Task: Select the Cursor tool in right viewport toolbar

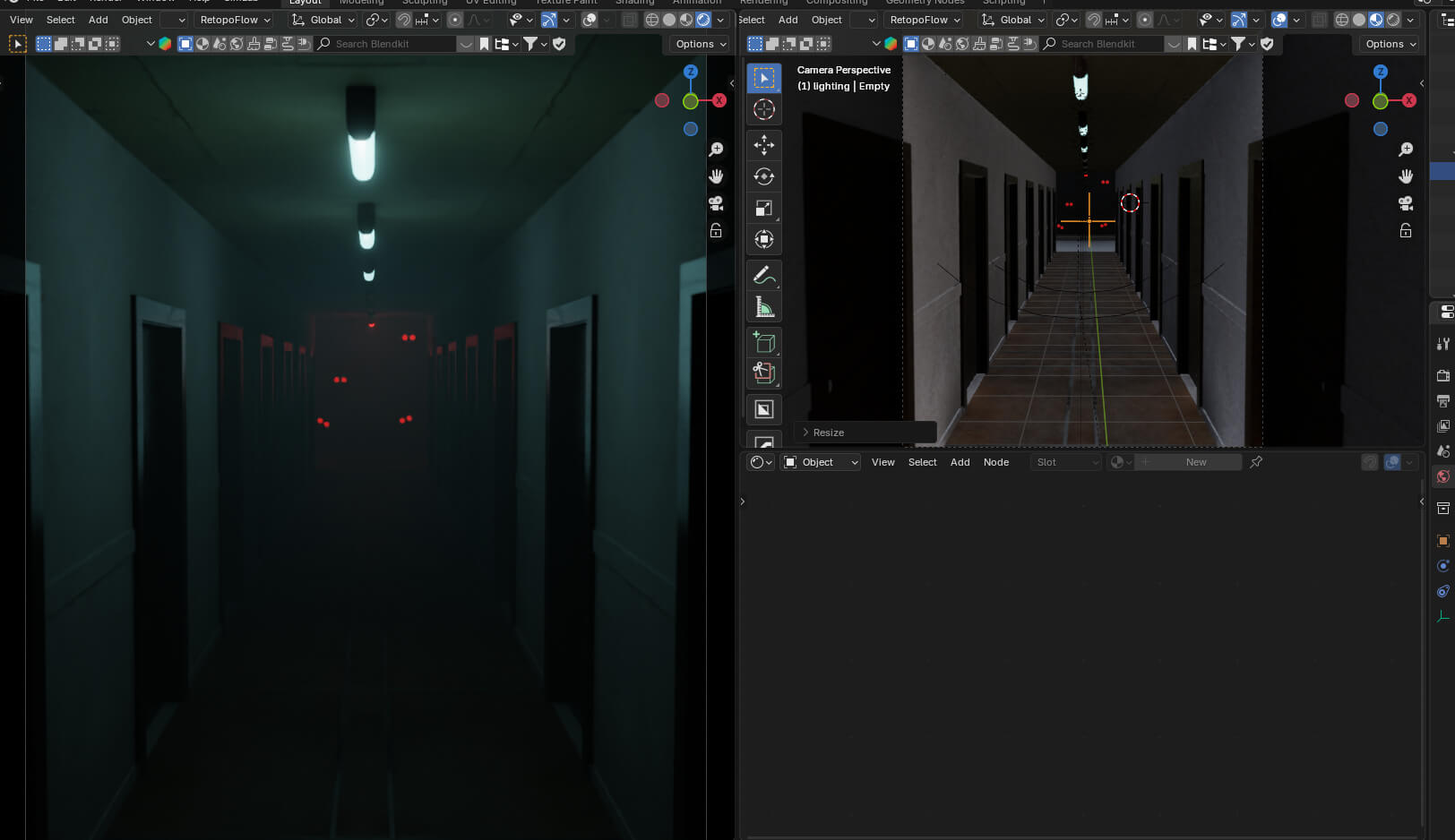Action: pos(763,109)
